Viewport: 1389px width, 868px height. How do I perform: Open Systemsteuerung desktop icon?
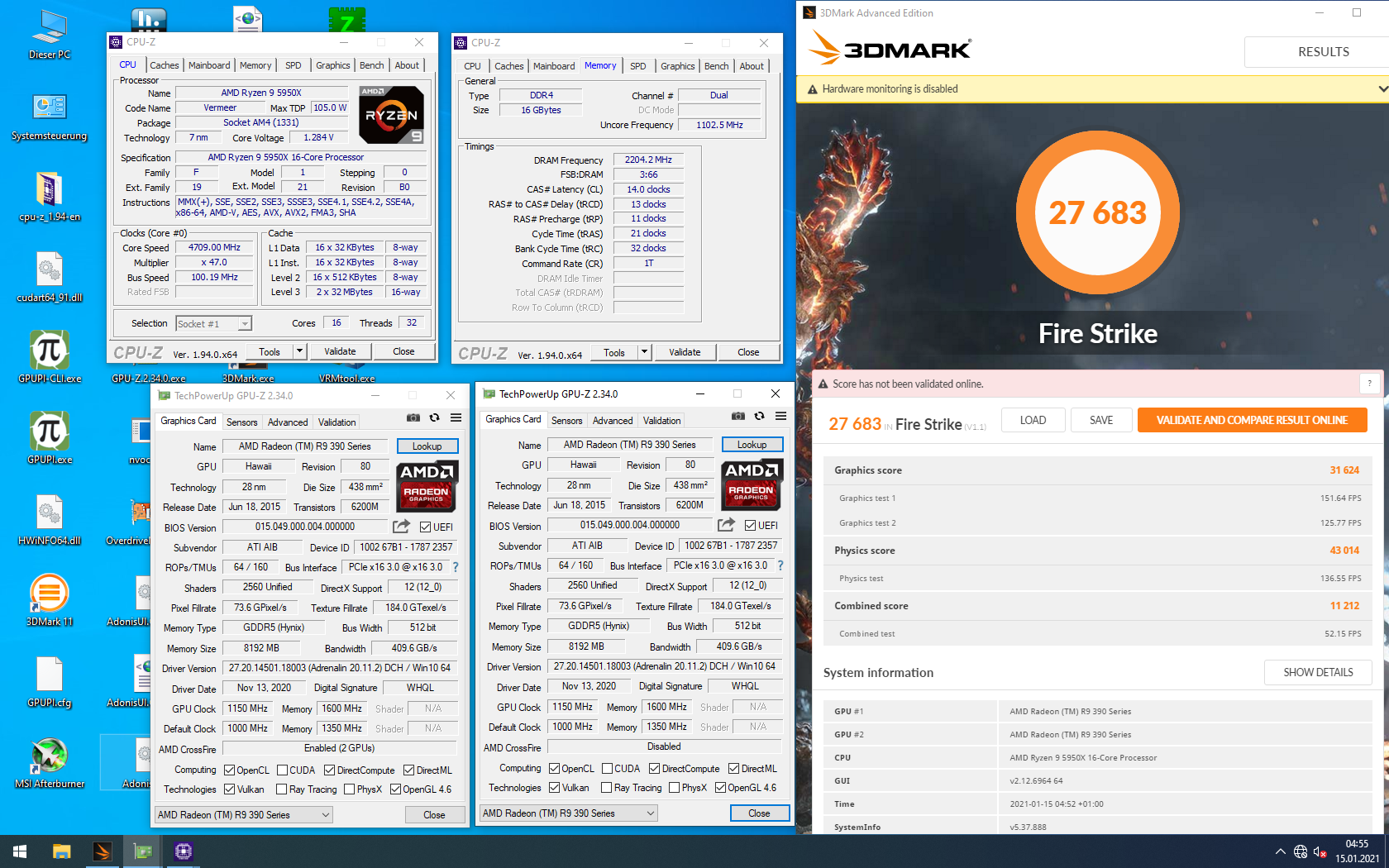pyautogui.click(x=50, y=117)
